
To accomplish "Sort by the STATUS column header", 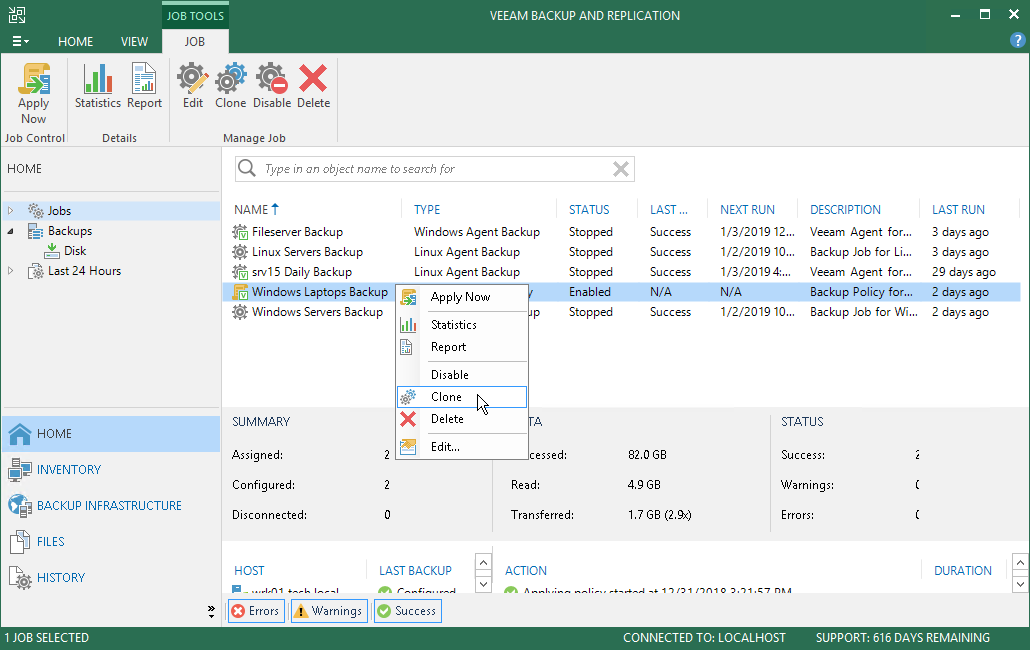I will point(589,209).
